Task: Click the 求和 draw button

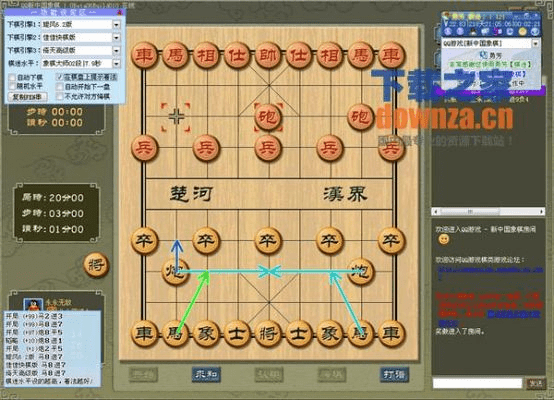Action: 206,375
